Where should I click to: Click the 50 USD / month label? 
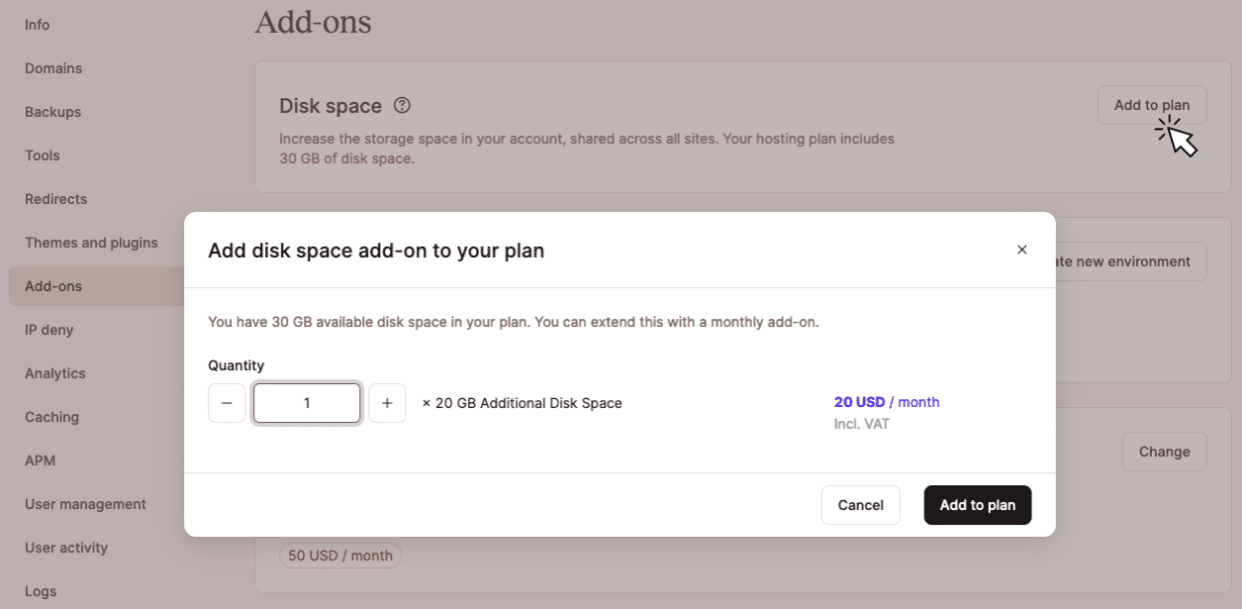pos(340,555)
